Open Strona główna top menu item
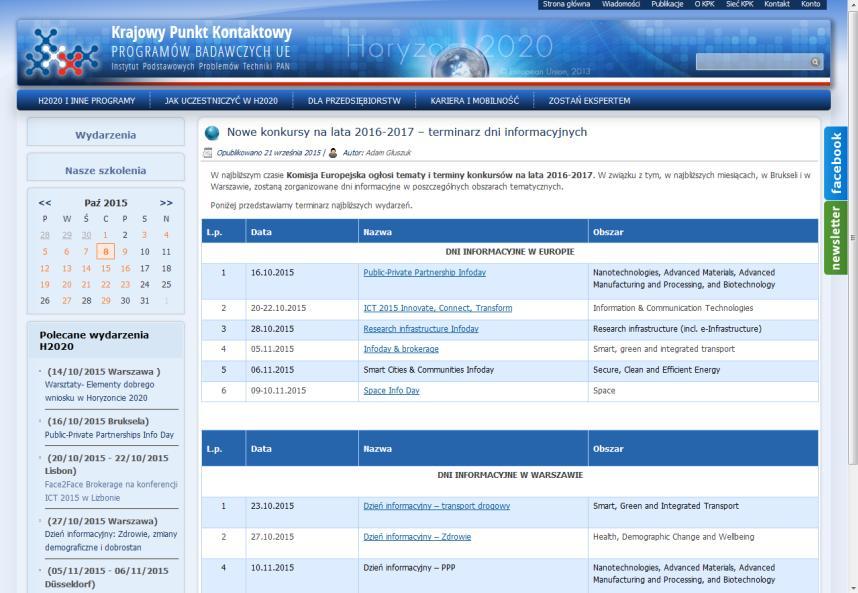The image size is (858, 593). coord(566,4)
